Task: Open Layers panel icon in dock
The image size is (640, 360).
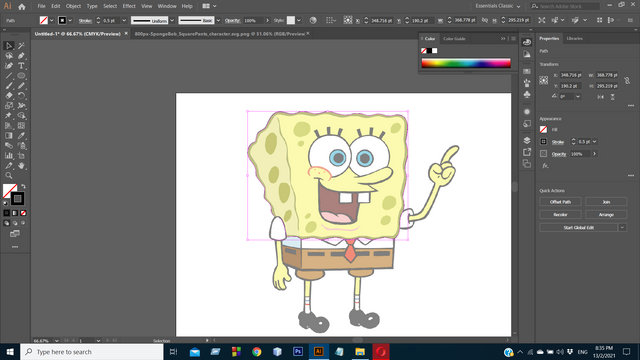Action: coord(527,140)
